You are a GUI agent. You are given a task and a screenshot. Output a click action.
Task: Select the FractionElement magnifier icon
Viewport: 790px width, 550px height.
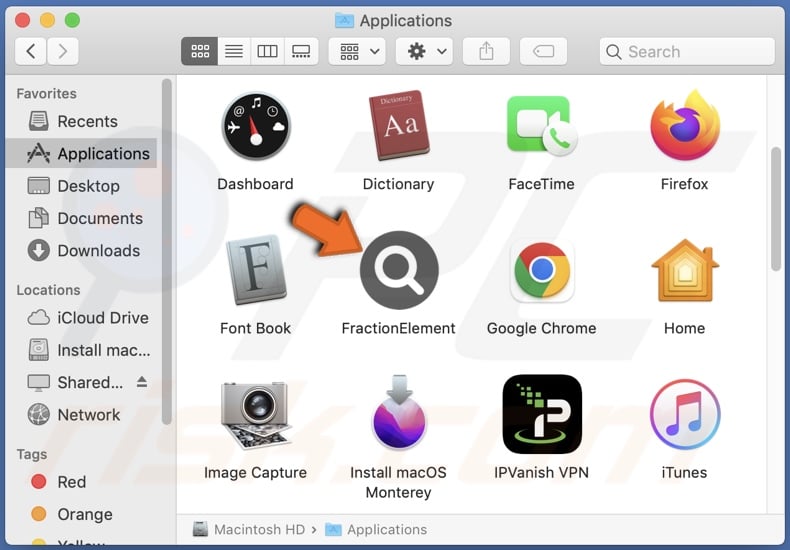click(x=399, y=270)
